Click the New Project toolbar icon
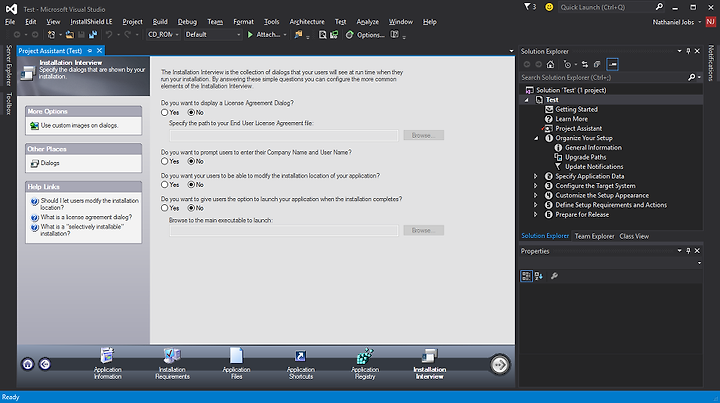Image resolution: width=720 pixels, height=403 pixels. pyautogui.click(x=51, y=34)
